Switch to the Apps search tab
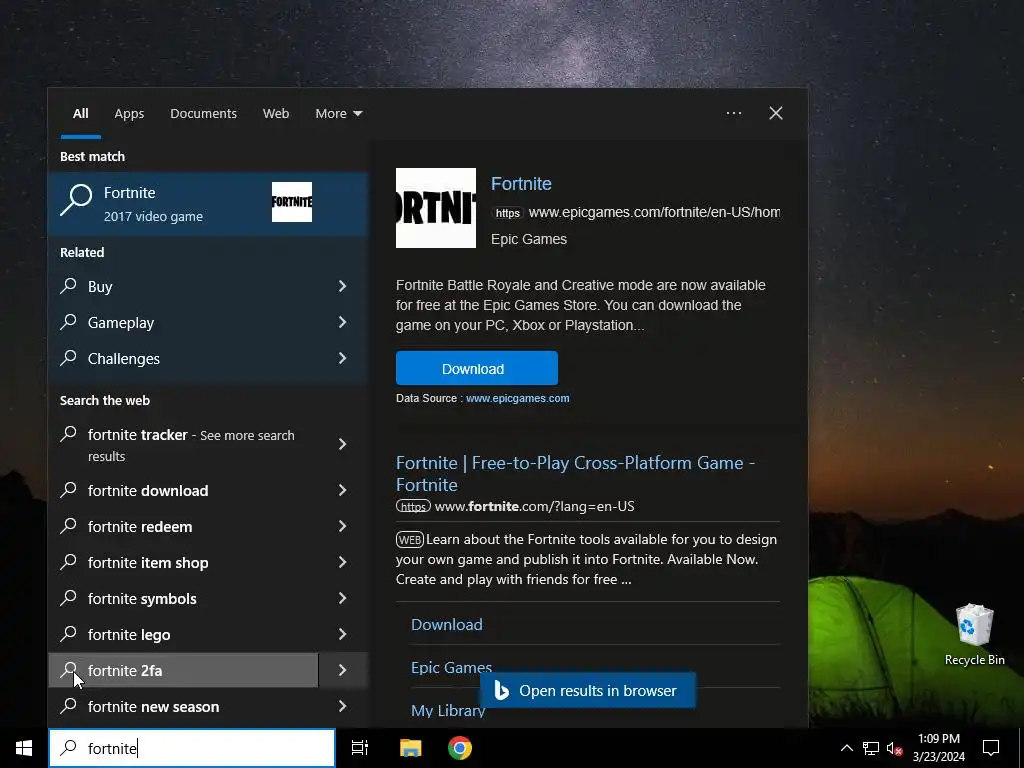 129,114
